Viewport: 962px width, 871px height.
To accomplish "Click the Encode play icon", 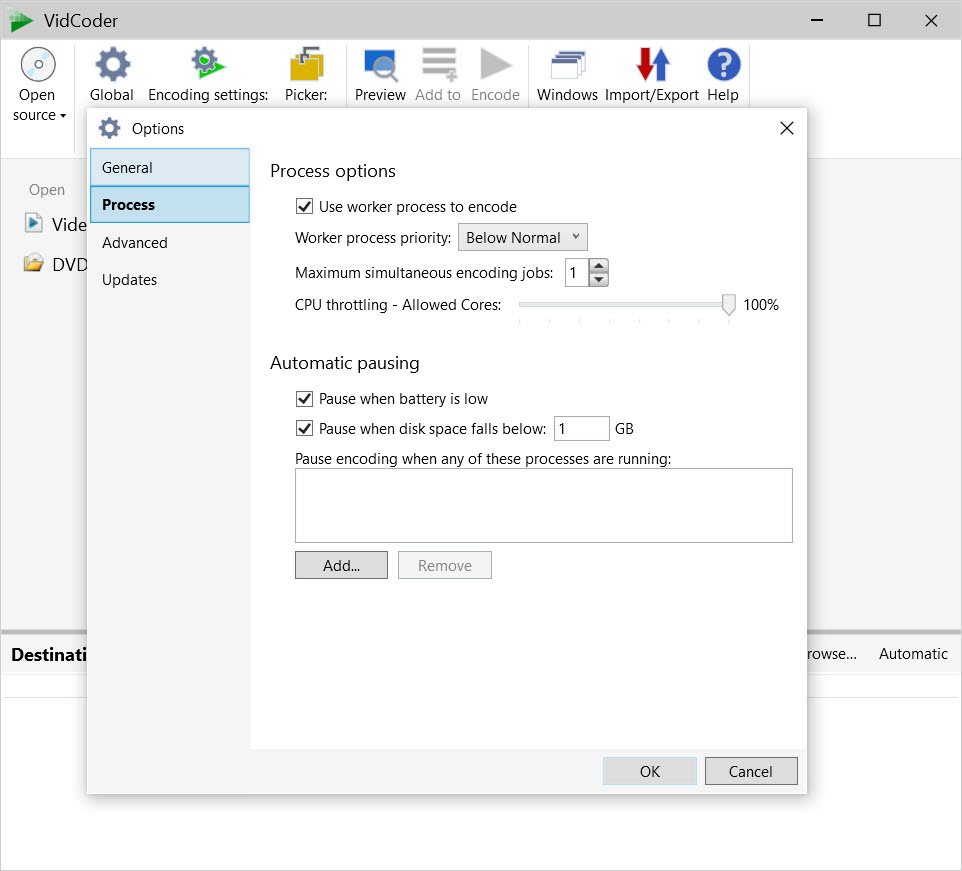I will (x=495, y=64).
